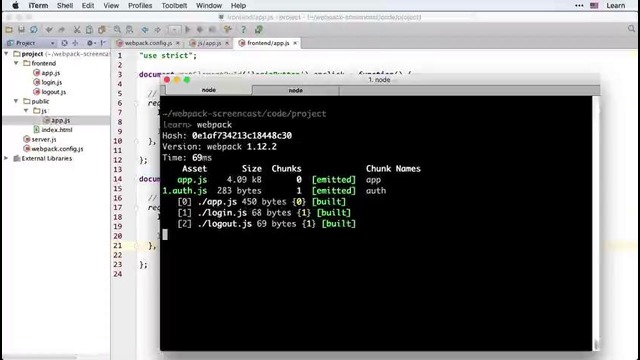Click the green icon after Help
The width and height of the screenshot is (640, 360).
(x=258, y=29)
